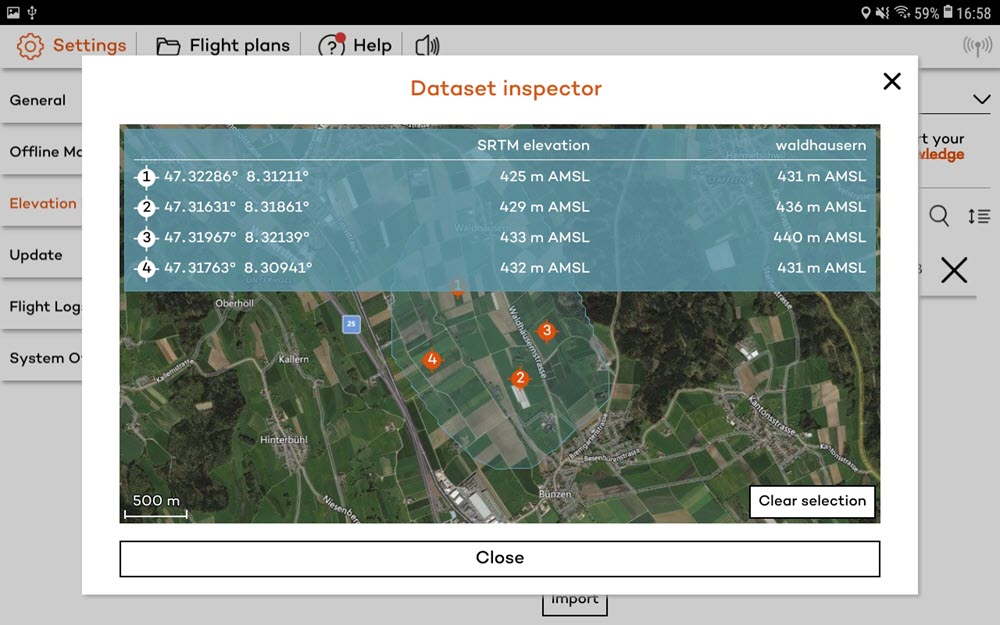Click the sort order icon beside the magnifier
1000x625 pixels.
coord(979,215)
